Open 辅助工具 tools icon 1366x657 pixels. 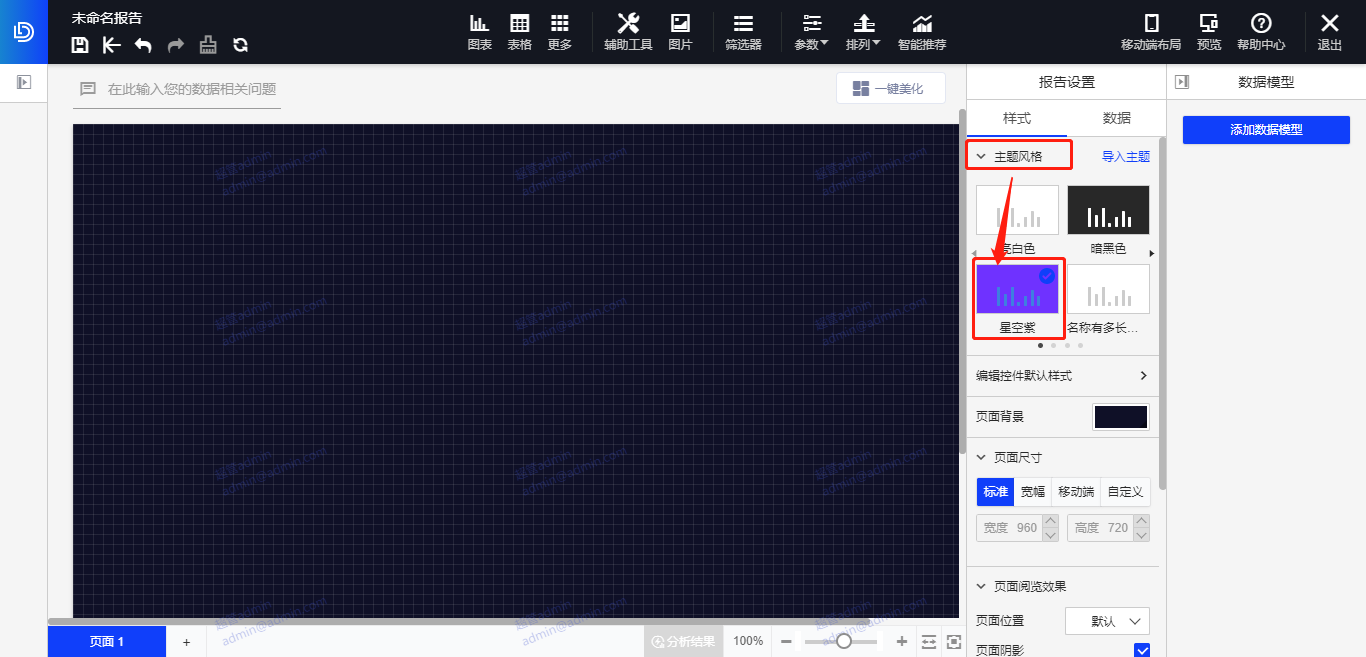pyautogui.click(x=628, y=31)
